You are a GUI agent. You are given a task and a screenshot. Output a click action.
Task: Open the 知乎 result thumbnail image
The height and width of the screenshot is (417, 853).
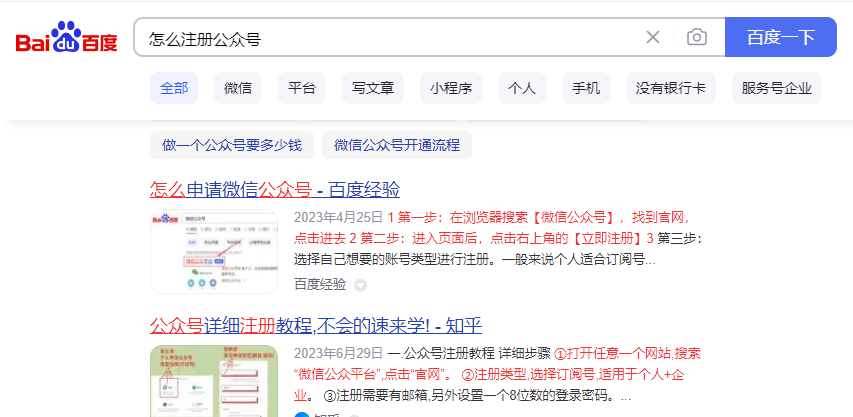(214, 381)
